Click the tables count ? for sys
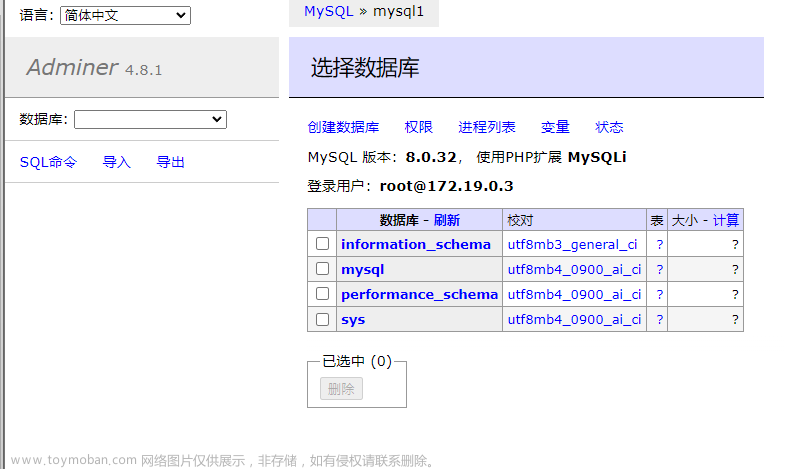 (x=660, y=320)
